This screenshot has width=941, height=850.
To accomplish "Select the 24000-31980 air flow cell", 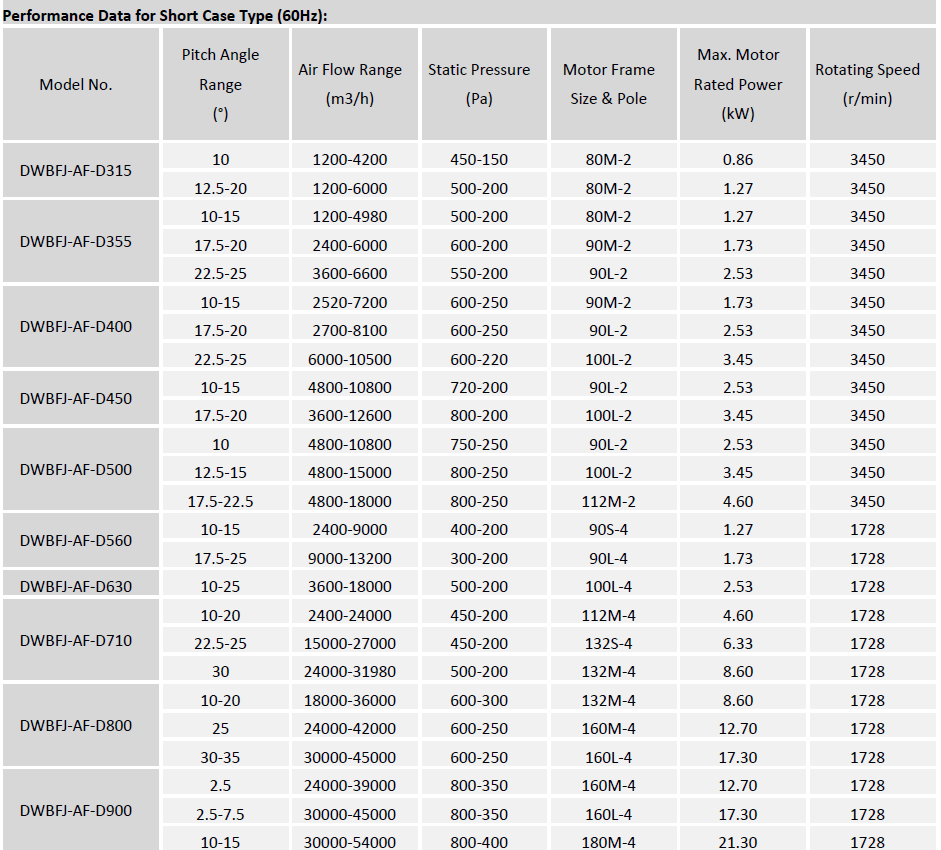I will (350, 671).
